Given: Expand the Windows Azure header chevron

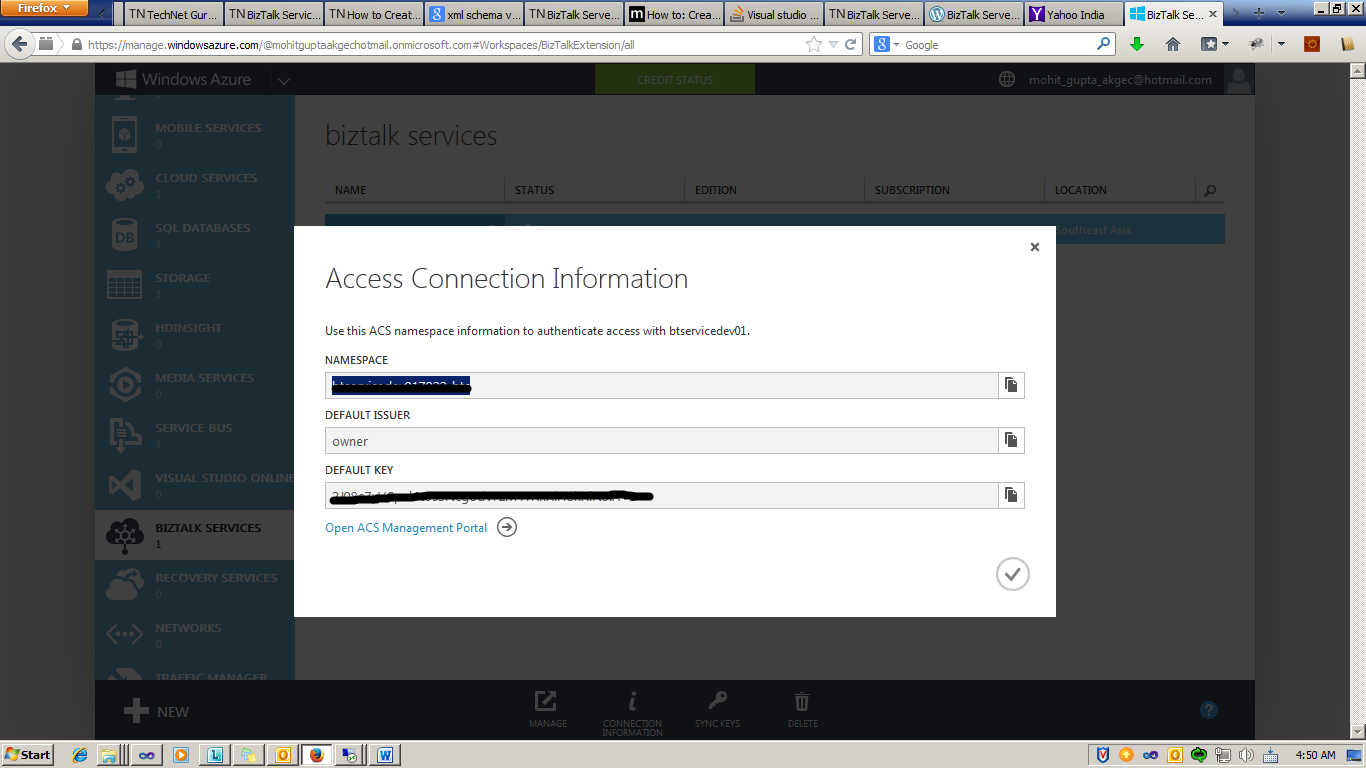Looking at the screenshot, I should click(284, 81).
